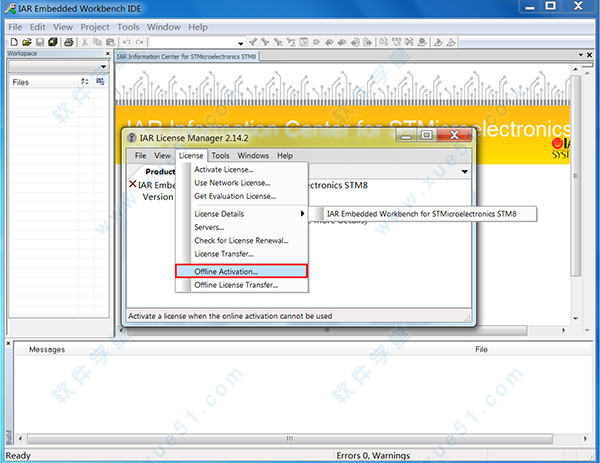Click Product column header in License Manager
The width and height of the screenshot is (600, 463).
pyautogui.click(x=160, y=172)
